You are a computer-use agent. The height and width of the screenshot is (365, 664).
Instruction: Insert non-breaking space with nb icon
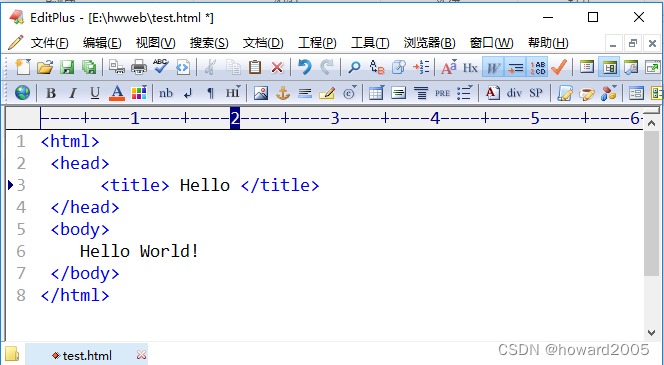pos(166,93)
